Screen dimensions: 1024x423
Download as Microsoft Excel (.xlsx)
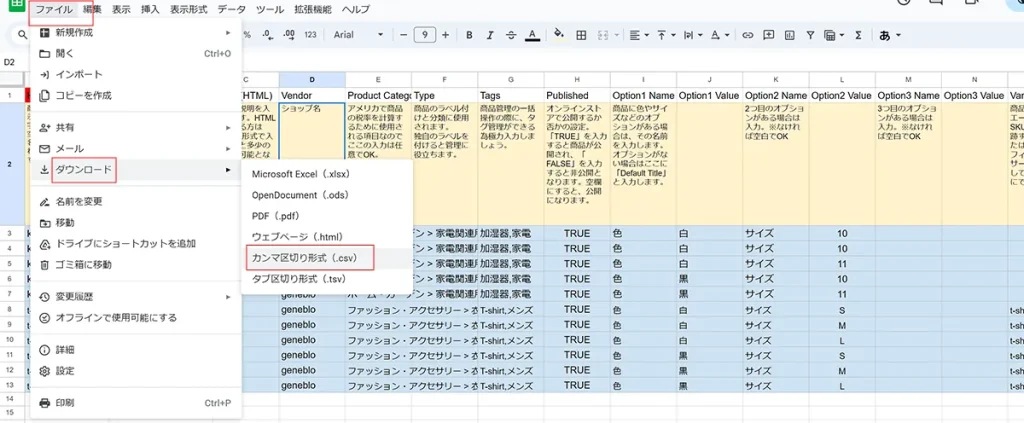327,174
